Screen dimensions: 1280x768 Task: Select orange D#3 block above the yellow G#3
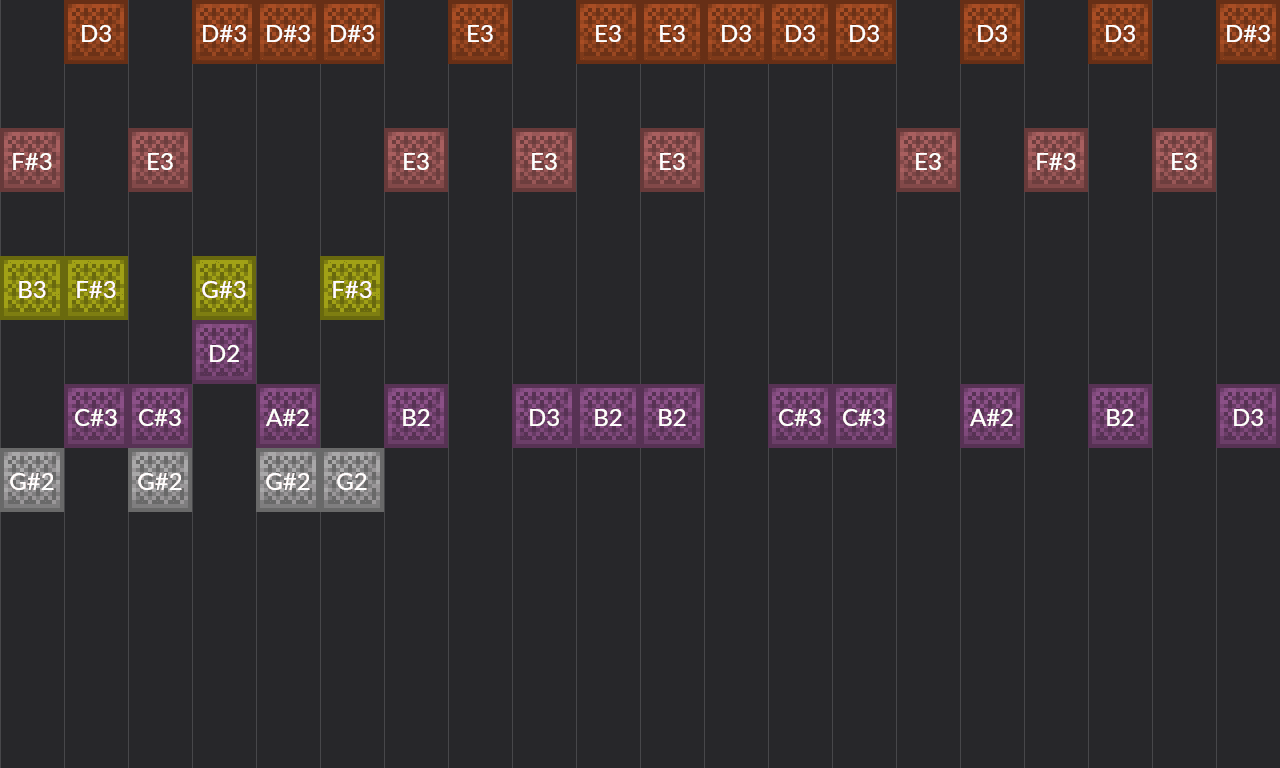pyautogui.click(x=224, y=32)
